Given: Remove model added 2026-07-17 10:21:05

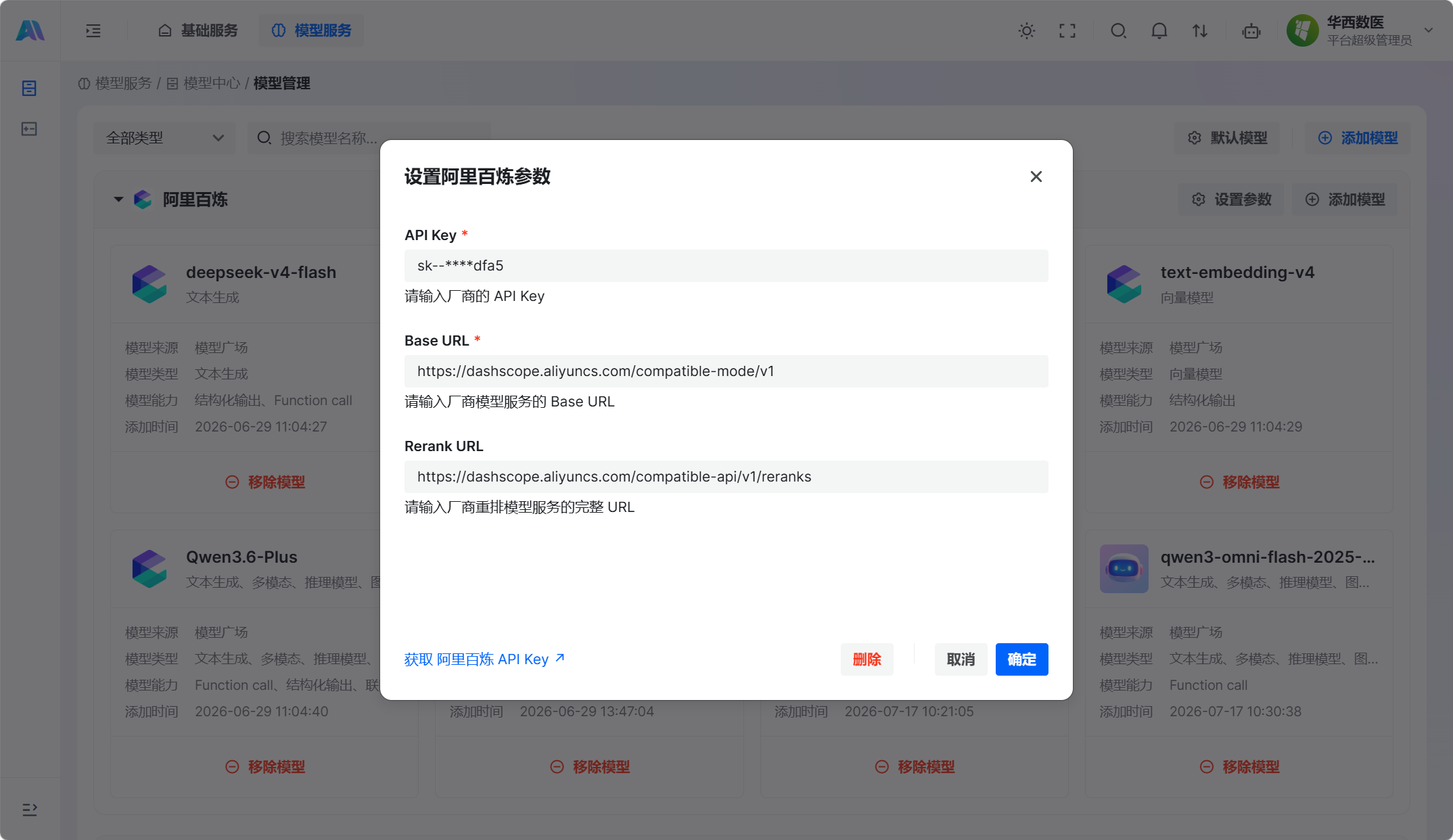Looking at the screenshot, I should [915, 767].
